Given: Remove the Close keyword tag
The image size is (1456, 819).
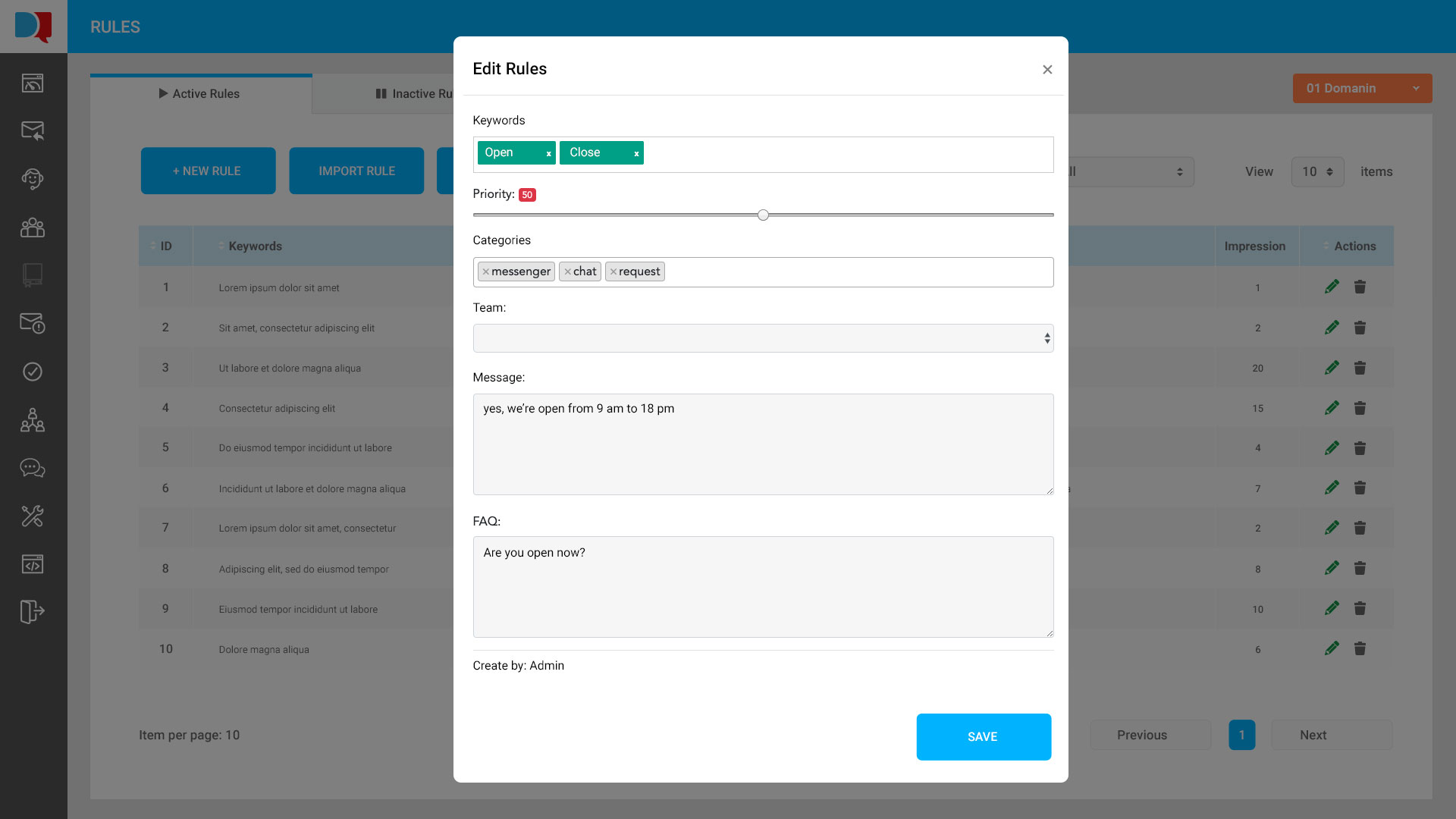Looking at the screenshot, I should coord(636,154).
